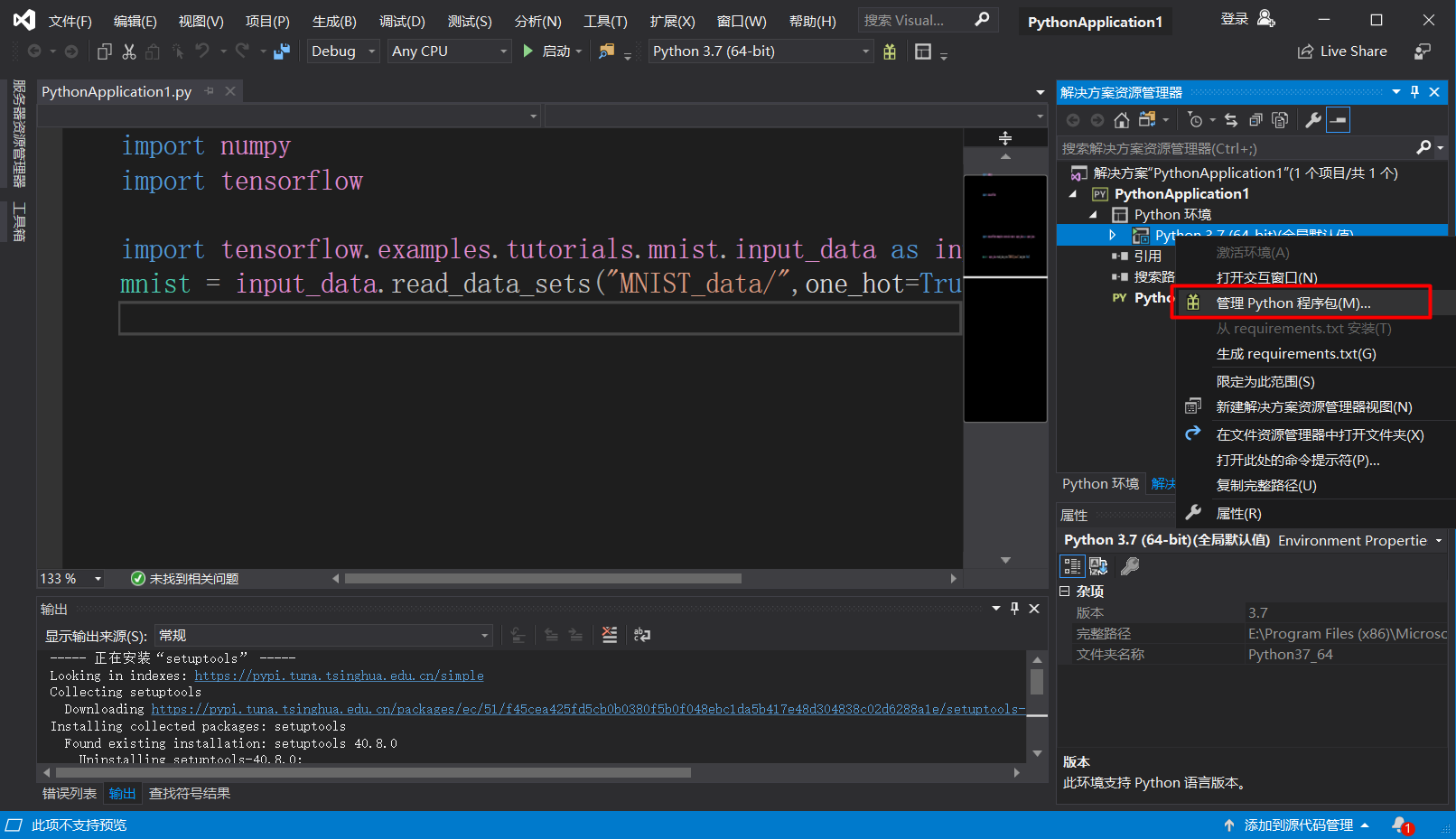Viewport: 1456px width, 839px height.
Task: Open the setuptools package download link
Action: 588,709
